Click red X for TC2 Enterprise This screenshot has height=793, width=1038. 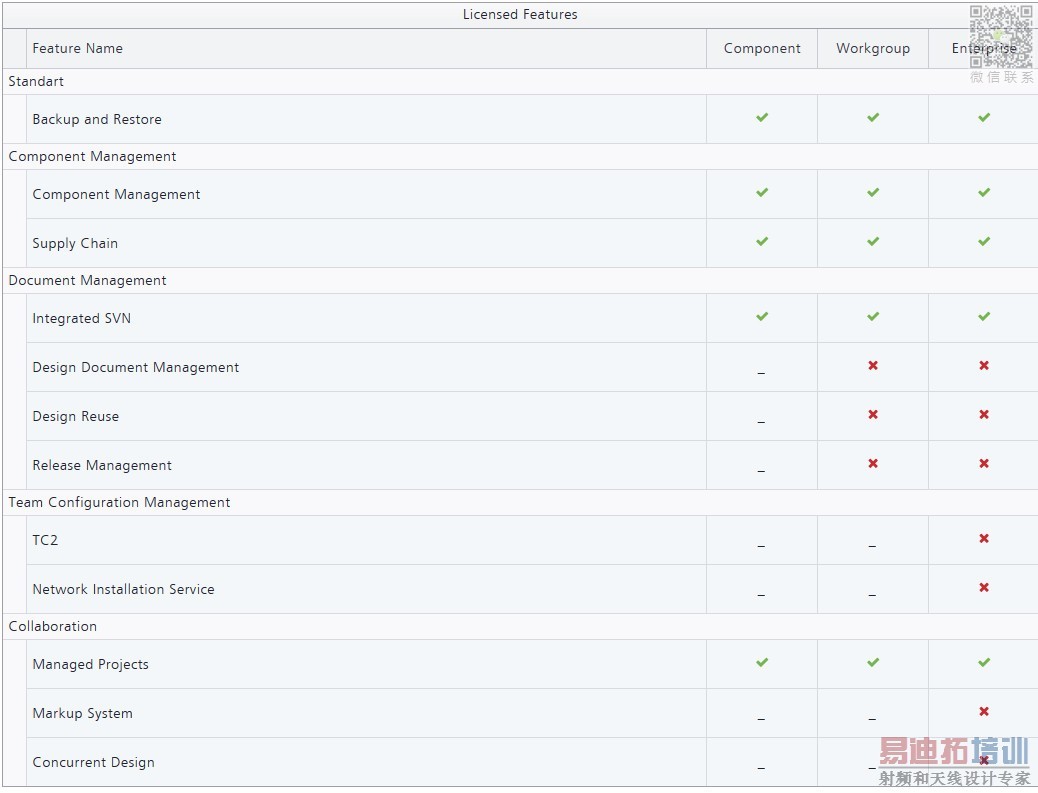point(984,539)
